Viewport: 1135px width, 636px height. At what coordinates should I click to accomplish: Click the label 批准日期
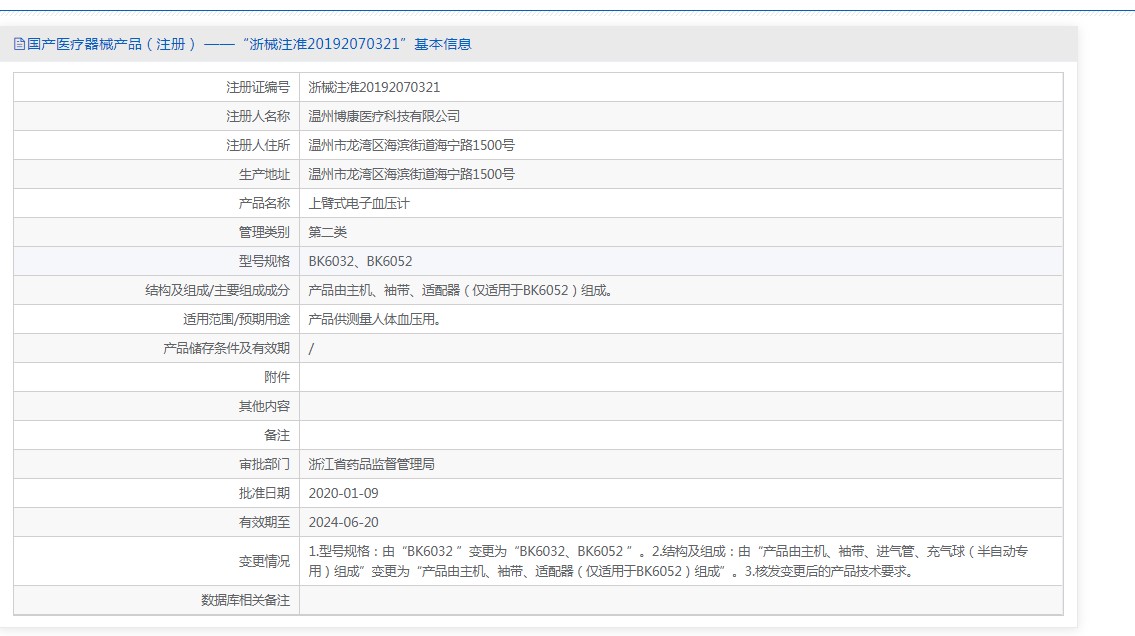pos(264,493)
